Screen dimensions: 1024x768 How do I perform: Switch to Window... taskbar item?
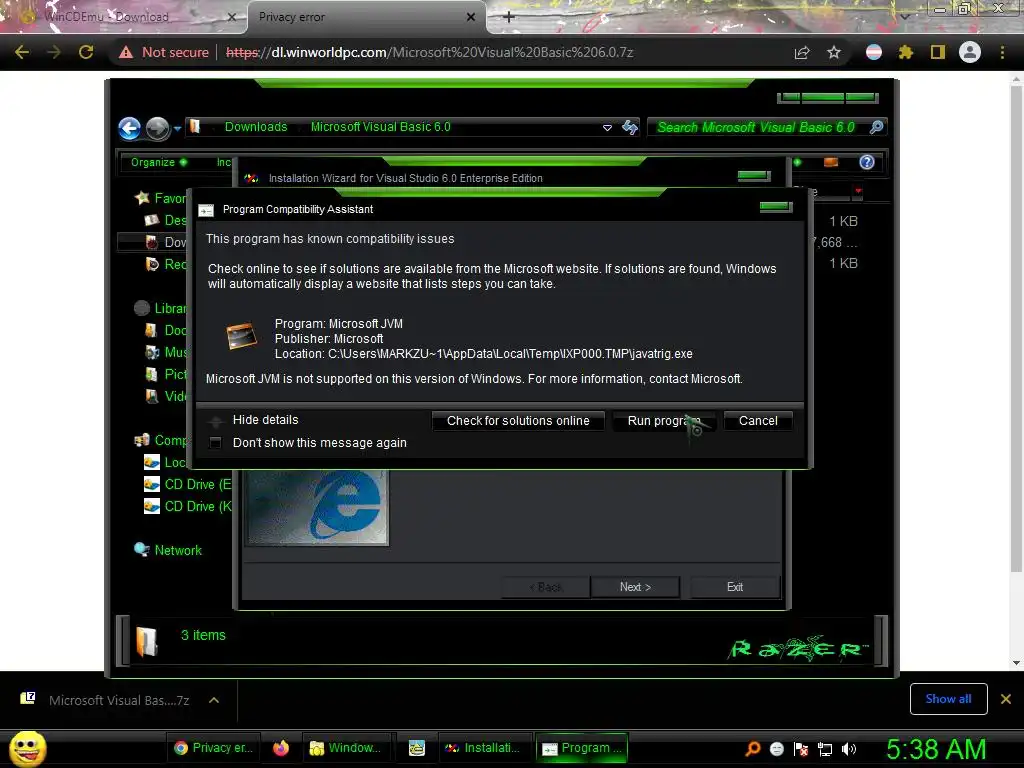(346, 748)
